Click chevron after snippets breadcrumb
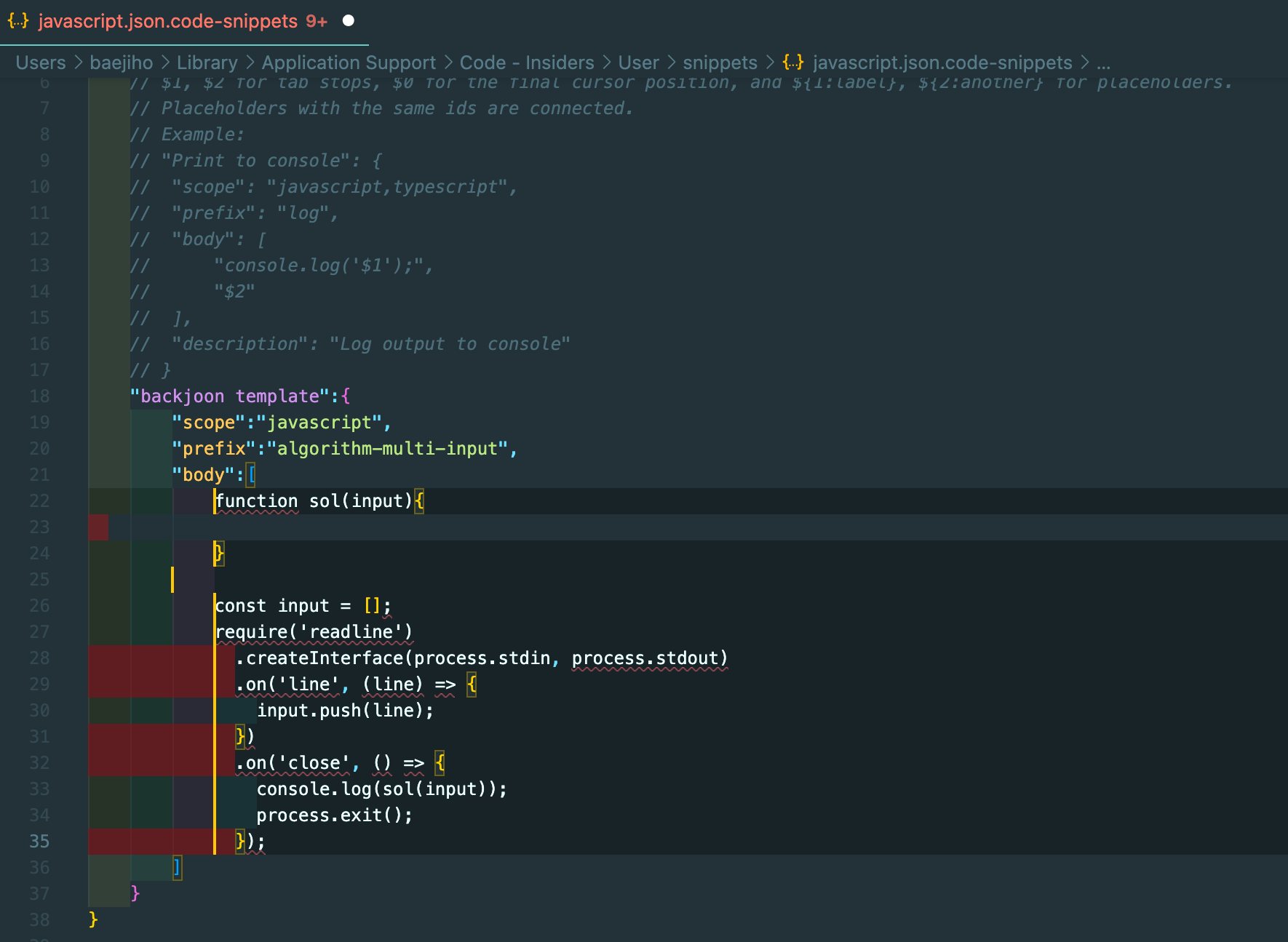 point(770,63)
